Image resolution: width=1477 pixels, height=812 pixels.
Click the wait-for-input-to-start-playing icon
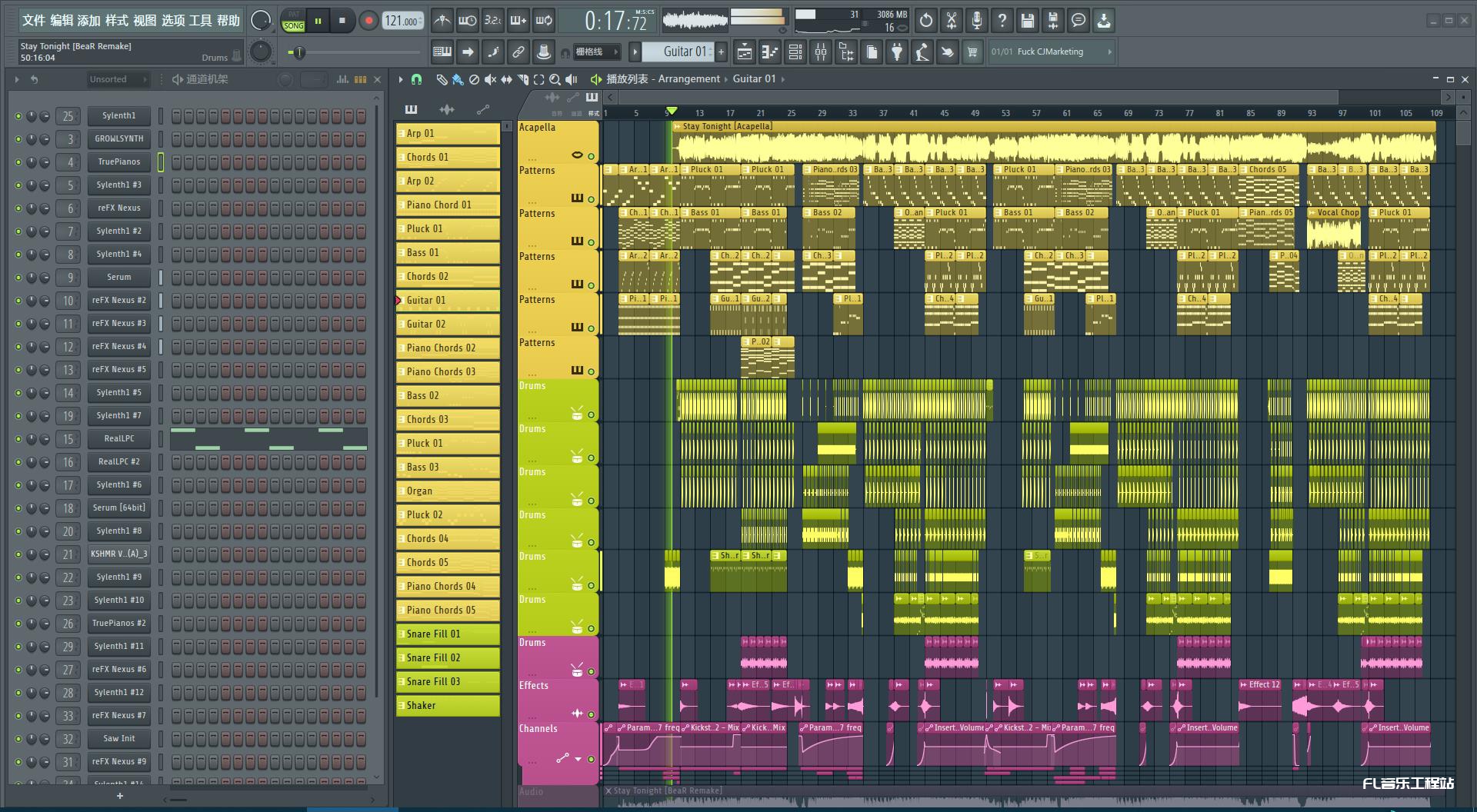467,21
